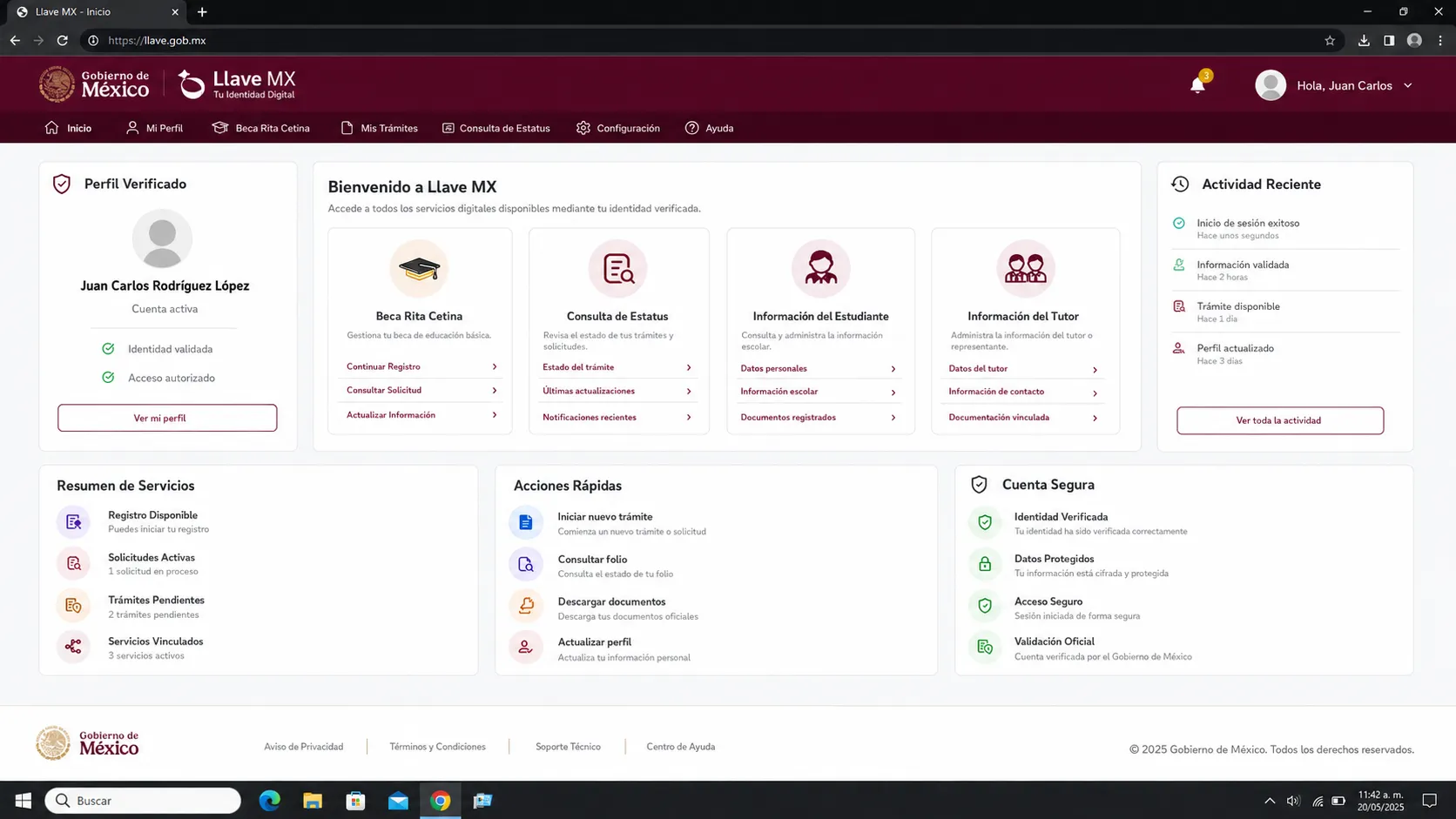The height and width of the screenshot is (819, 1456).
Task: Click the Ver mi perfil button
Action: [167, 418]
